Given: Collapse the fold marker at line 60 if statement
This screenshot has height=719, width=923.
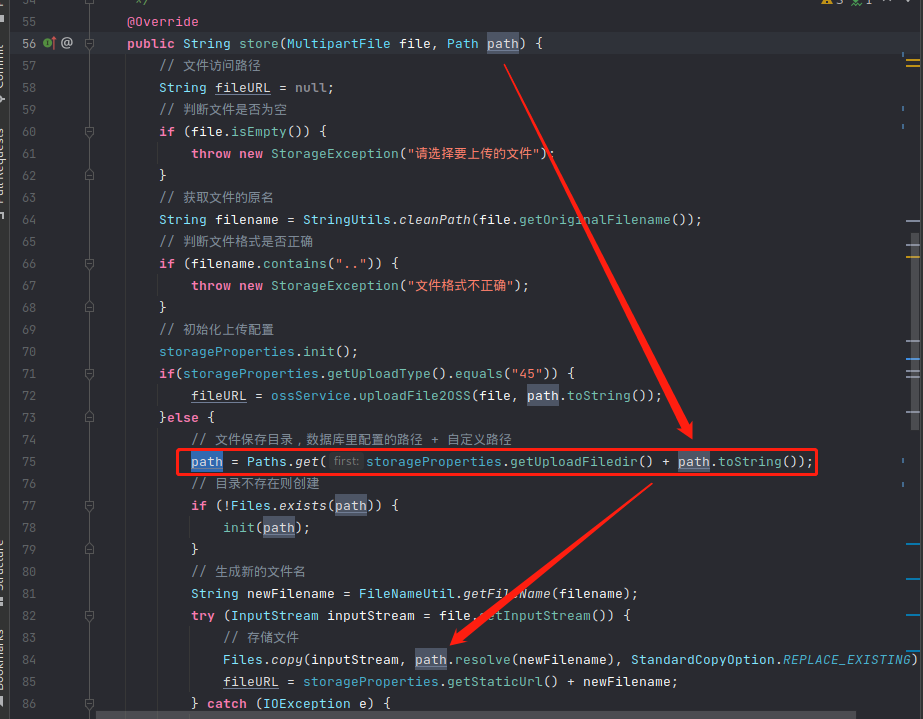Looking at the screenshot, I should [x=89, y=132].
